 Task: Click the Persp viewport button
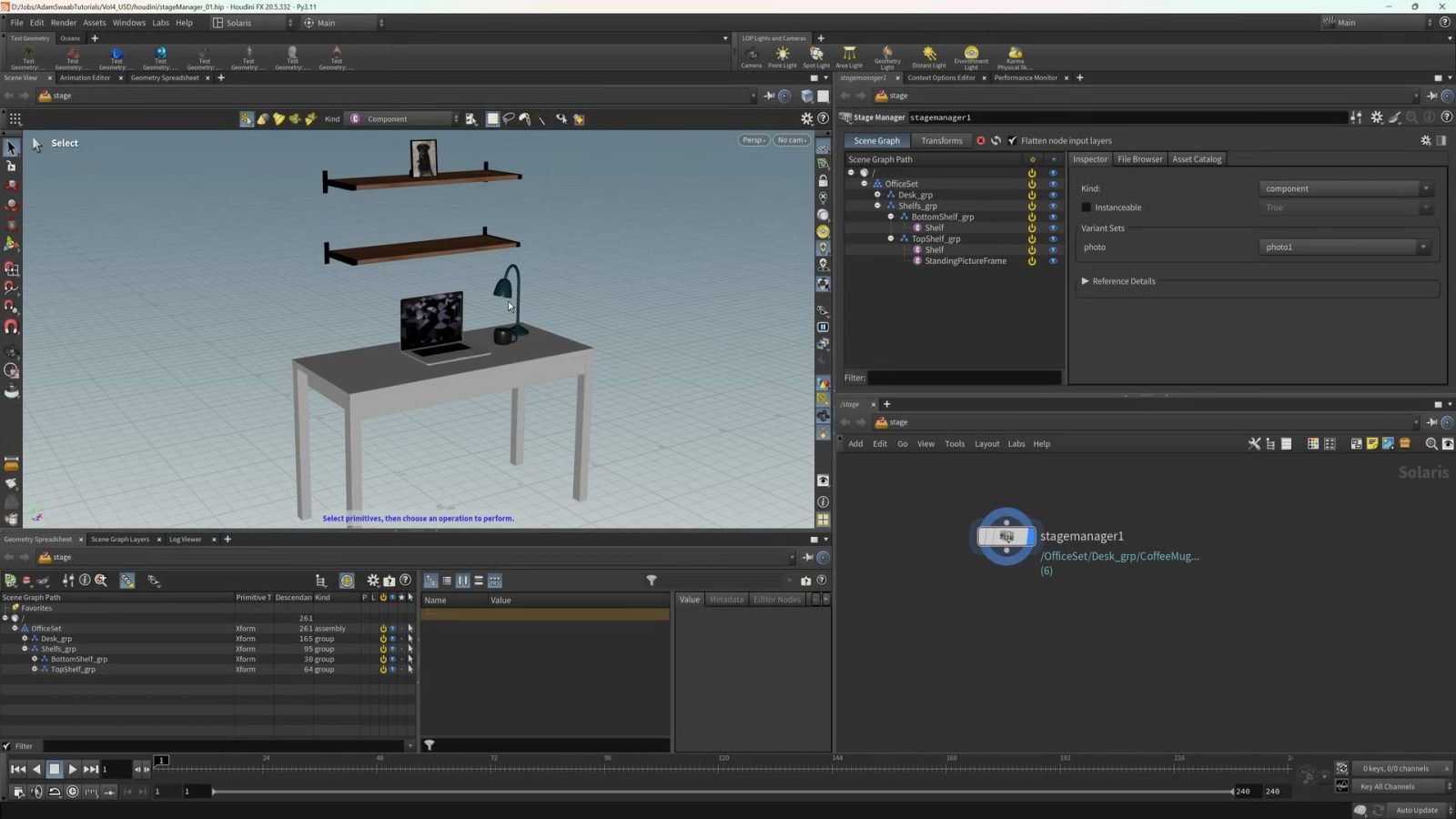(x=753, y=140)
